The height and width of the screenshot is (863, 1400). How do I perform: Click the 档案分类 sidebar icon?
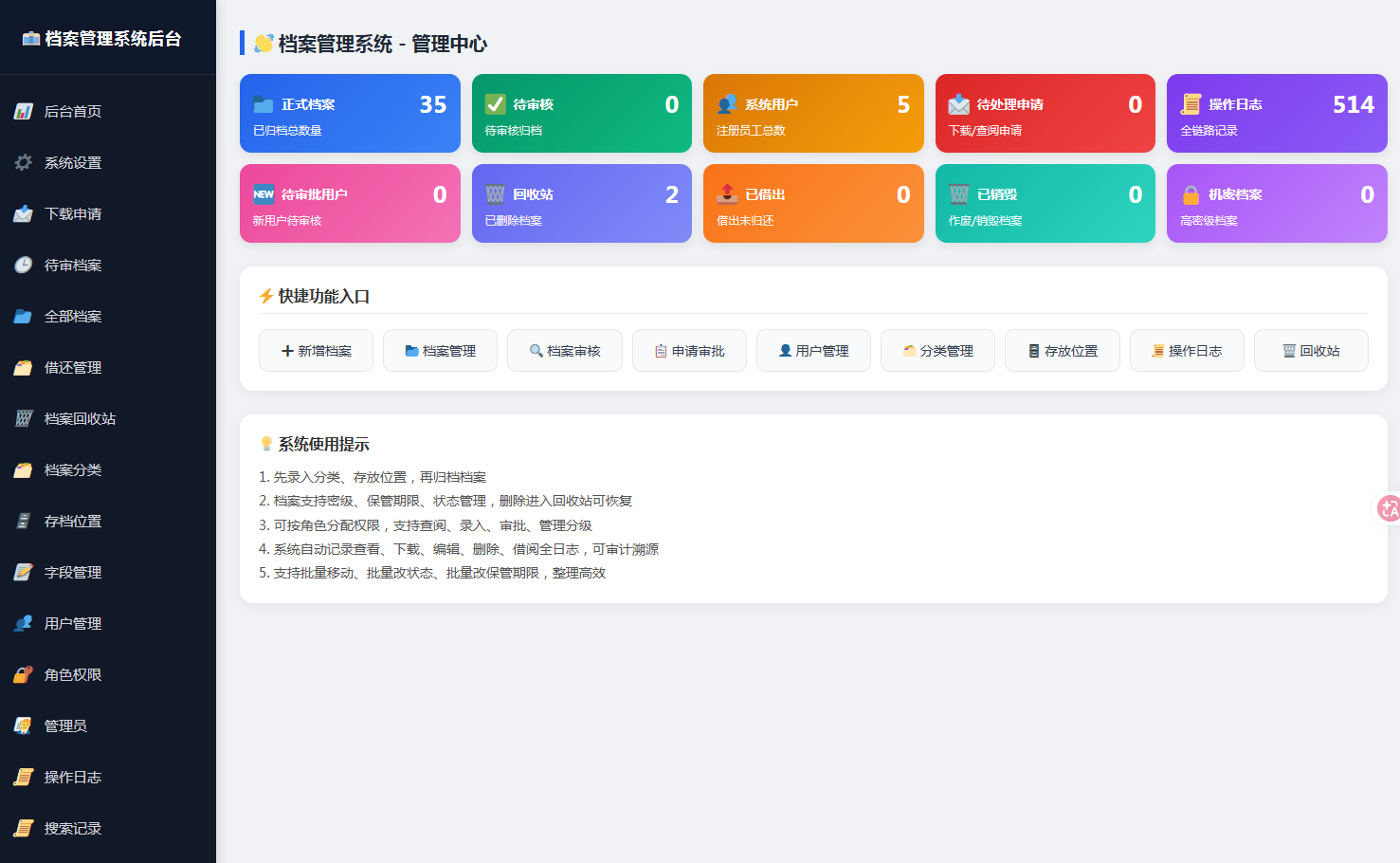(24, 469)
